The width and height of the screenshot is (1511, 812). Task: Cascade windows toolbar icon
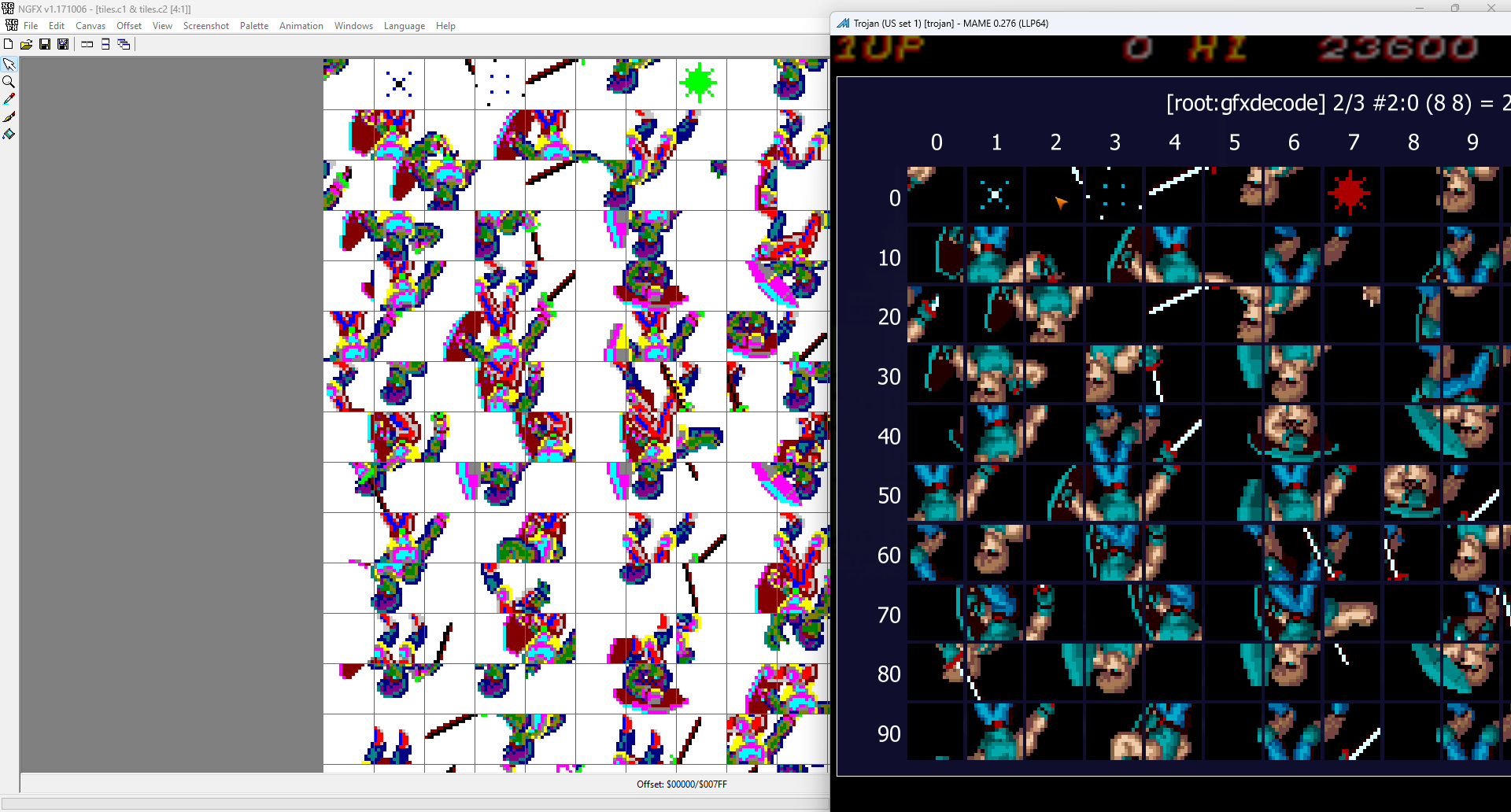pos(124,44)
